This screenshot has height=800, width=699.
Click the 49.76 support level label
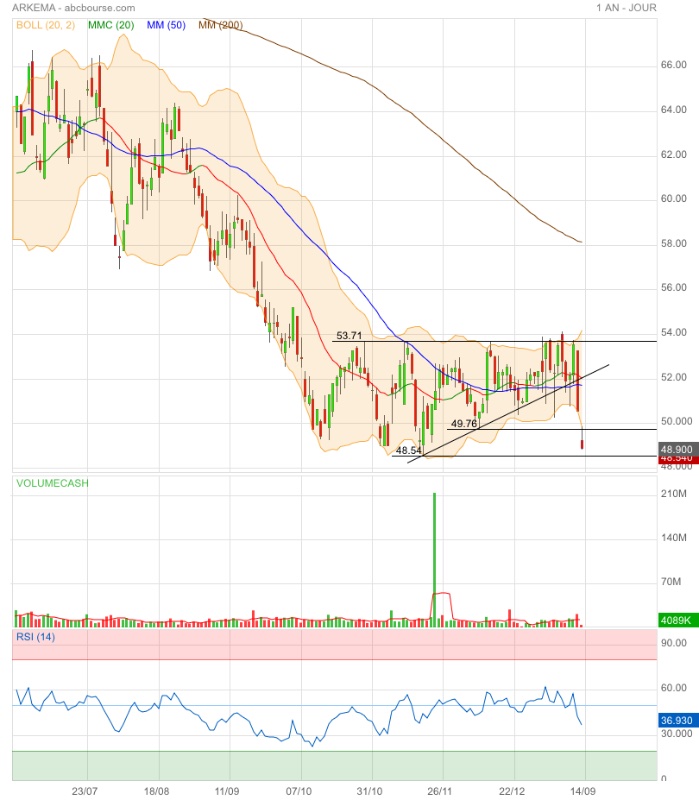pyautogui.click(x=464, y=423)
